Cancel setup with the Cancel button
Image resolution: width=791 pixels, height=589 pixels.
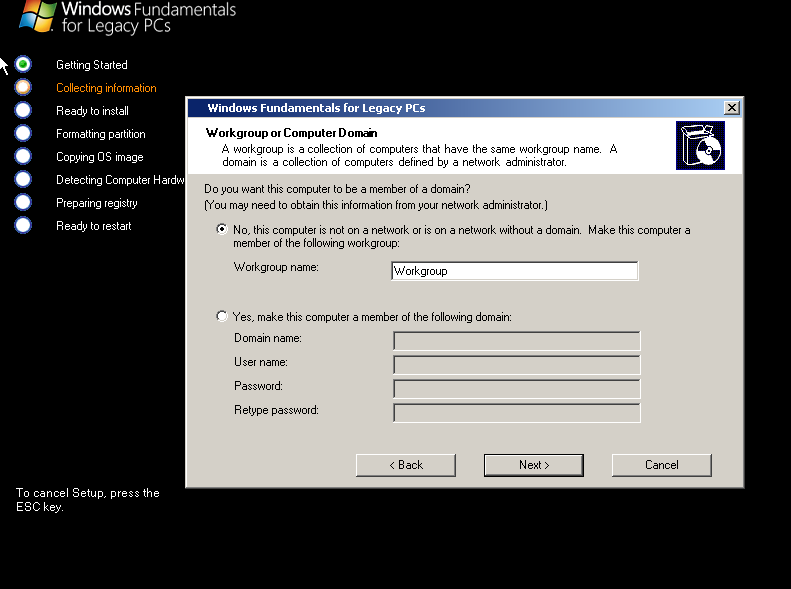pyautogui.click(x=662, y=465)
